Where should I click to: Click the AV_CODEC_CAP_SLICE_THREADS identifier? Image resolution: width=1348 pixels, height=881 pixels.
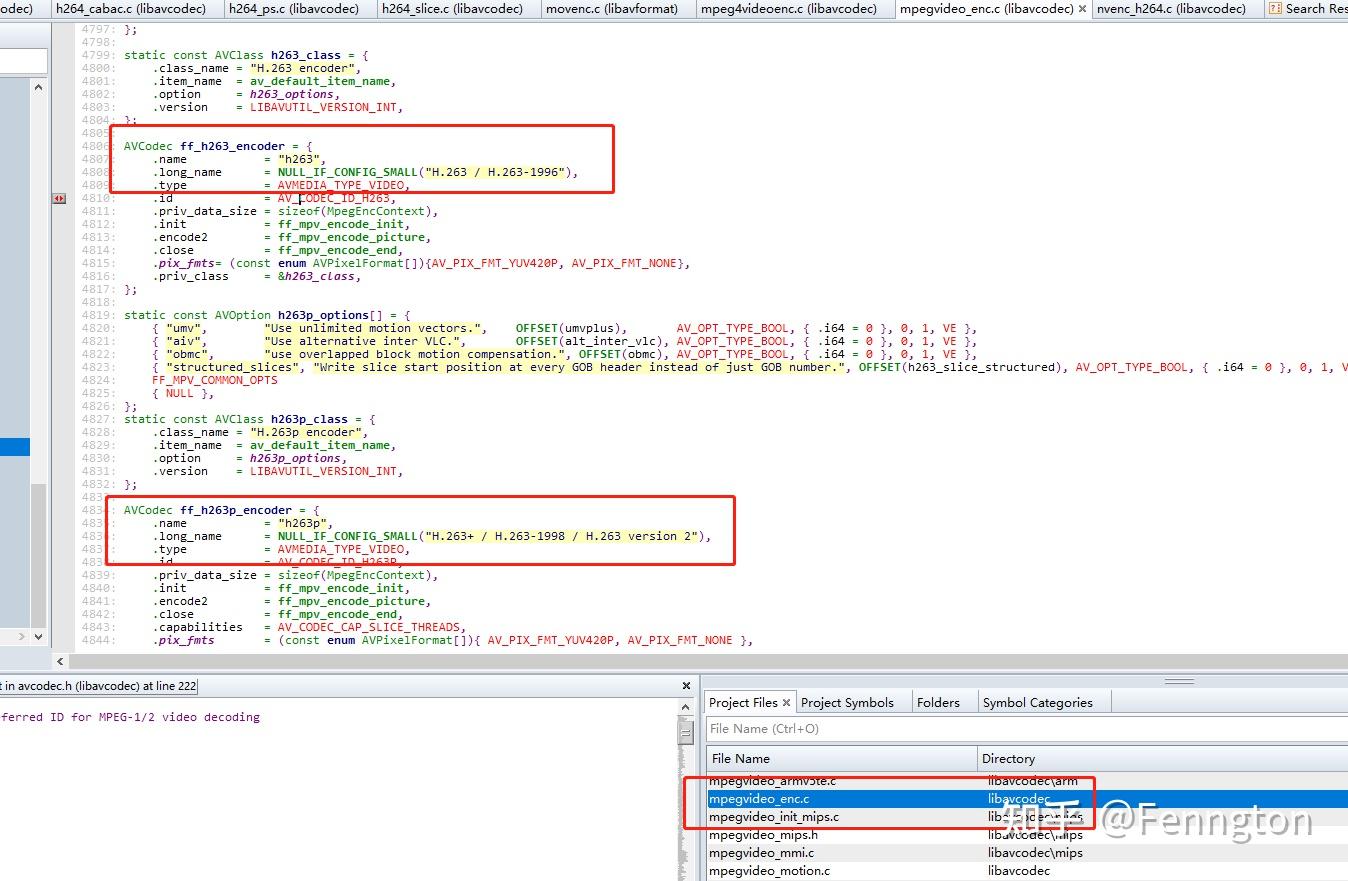click(369, 627)
